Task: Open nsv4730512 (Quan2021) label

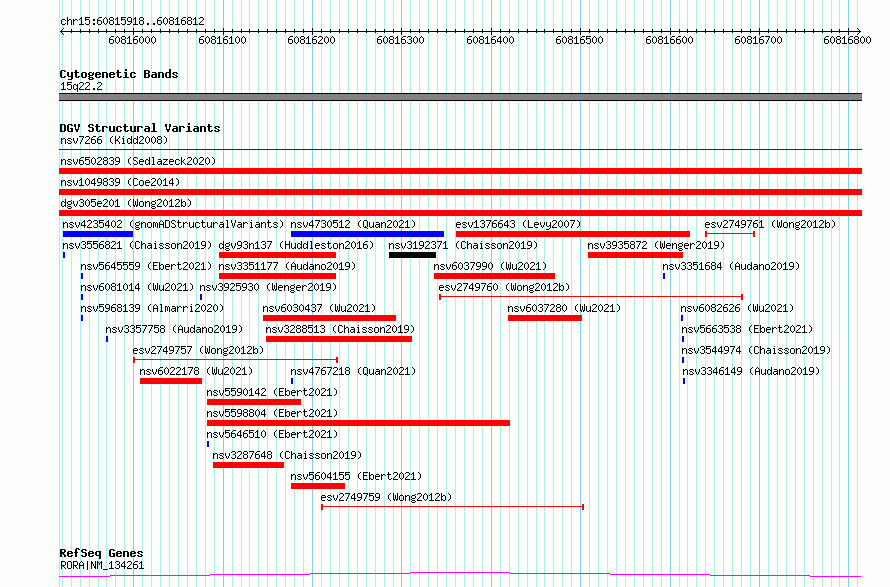Action: (x=353, y=224)
